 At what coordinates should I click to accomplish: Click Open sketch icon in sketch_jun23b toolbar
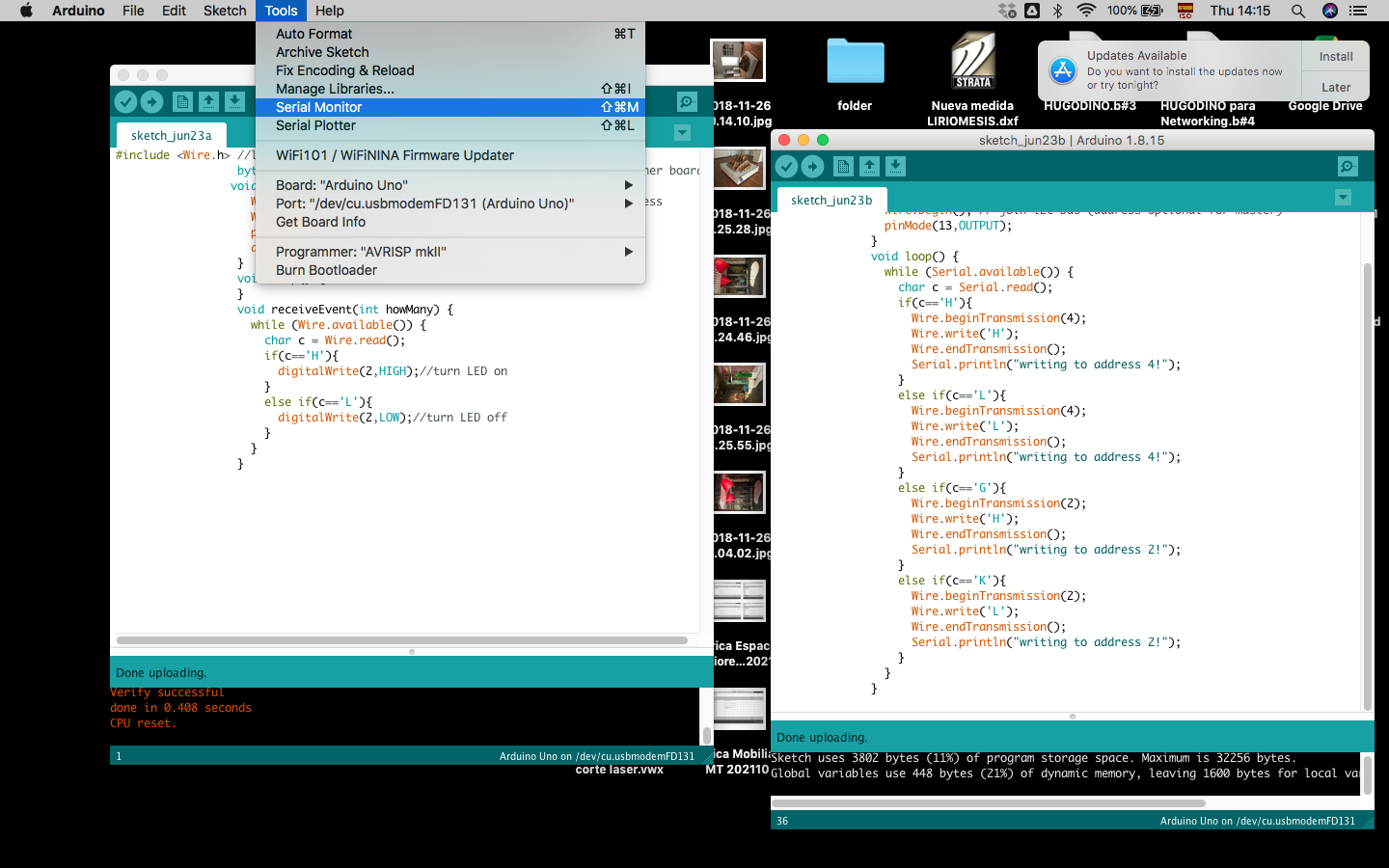(869, 167)
